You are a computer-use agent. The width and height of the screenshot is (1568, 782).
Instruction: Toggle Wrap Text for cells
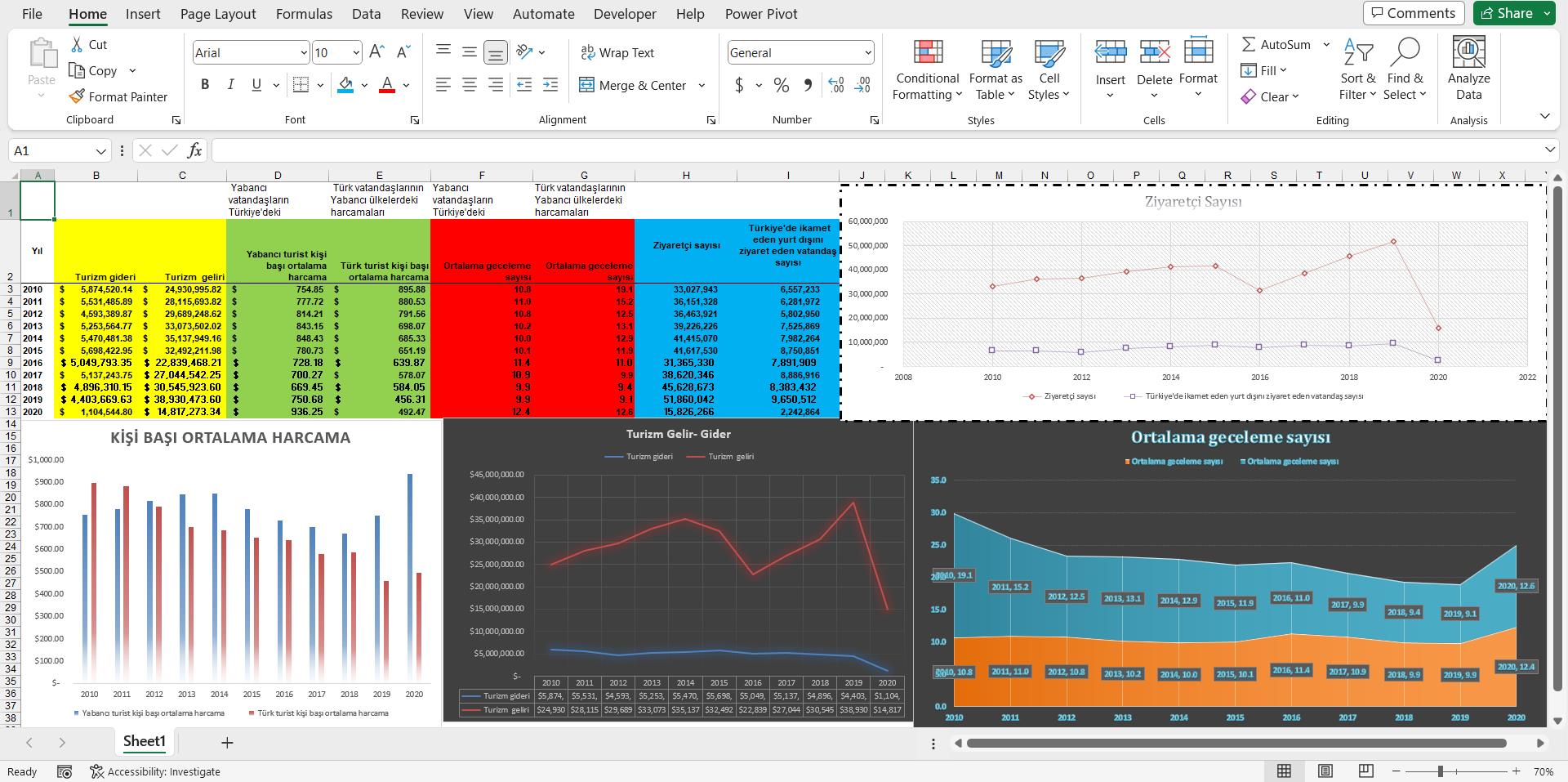tap(617, 53)
